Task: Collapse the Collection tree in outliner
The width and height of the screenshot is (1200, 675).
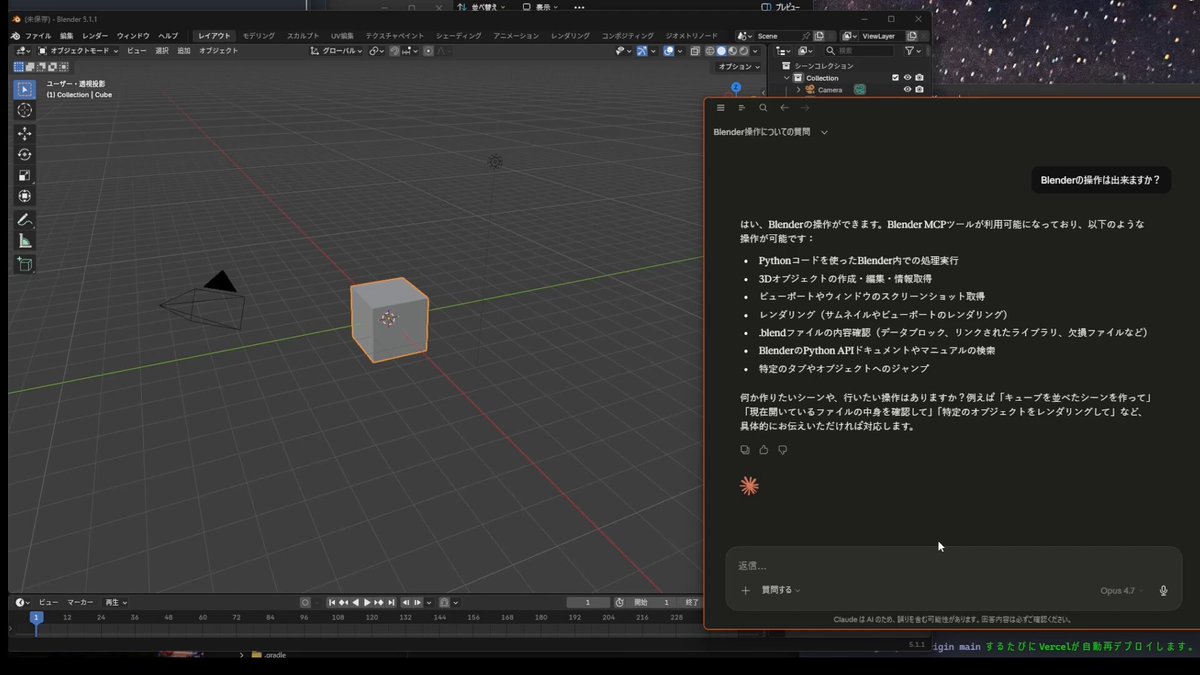Action: [x=786, y=78]
